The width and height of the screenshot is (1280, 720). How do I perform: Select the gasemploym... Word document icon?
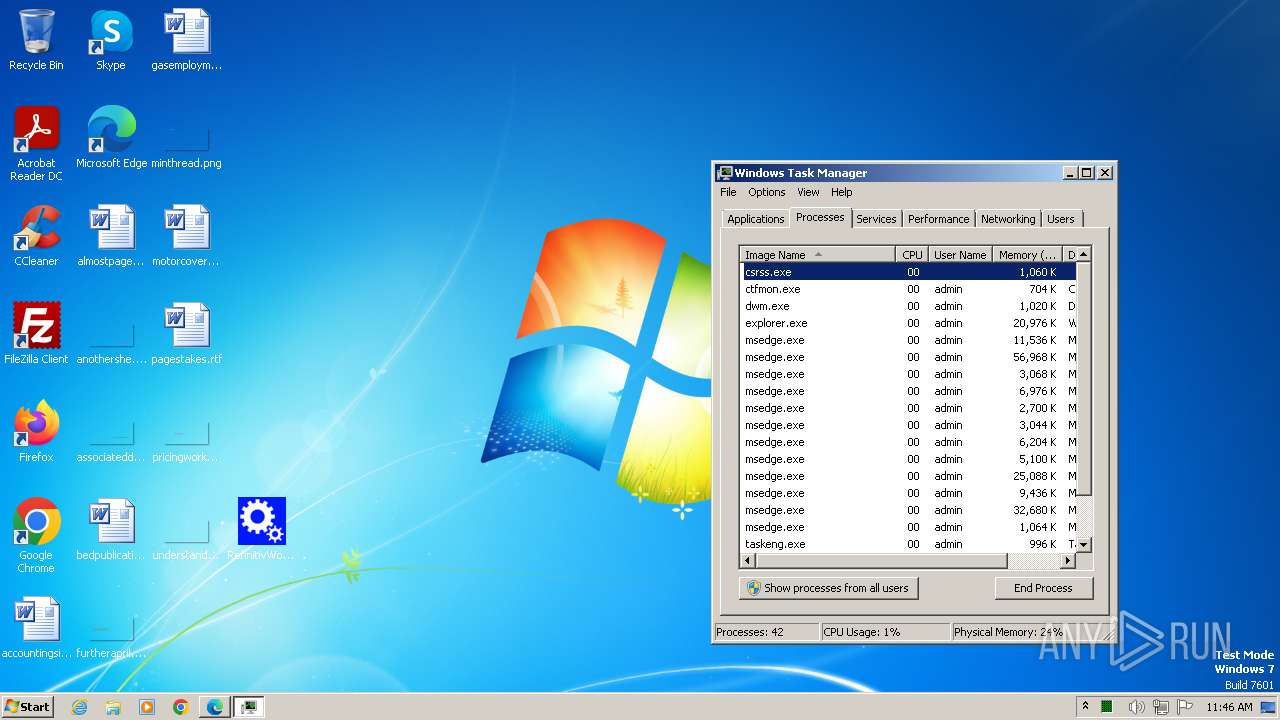tap(187, 40)
